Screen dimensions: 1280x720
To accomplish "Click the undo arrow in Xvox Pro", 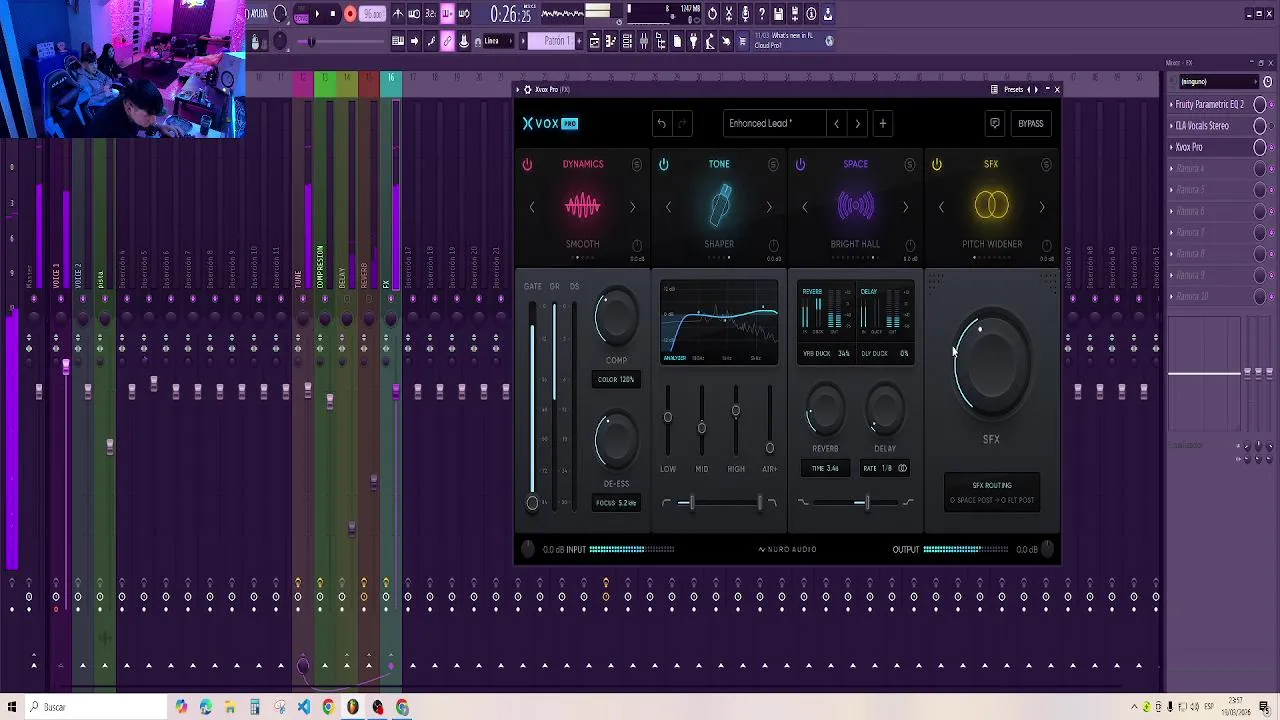I will [661, 124].
